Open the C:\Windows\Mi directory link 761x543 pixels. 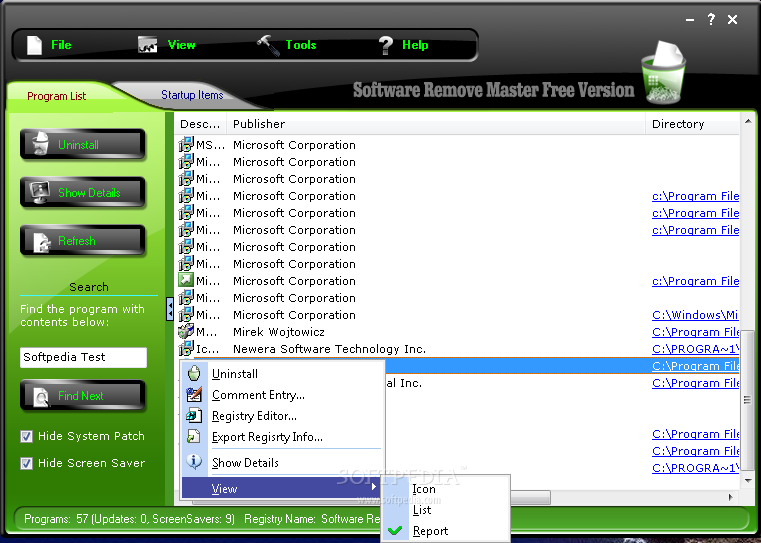coord(695,315)
